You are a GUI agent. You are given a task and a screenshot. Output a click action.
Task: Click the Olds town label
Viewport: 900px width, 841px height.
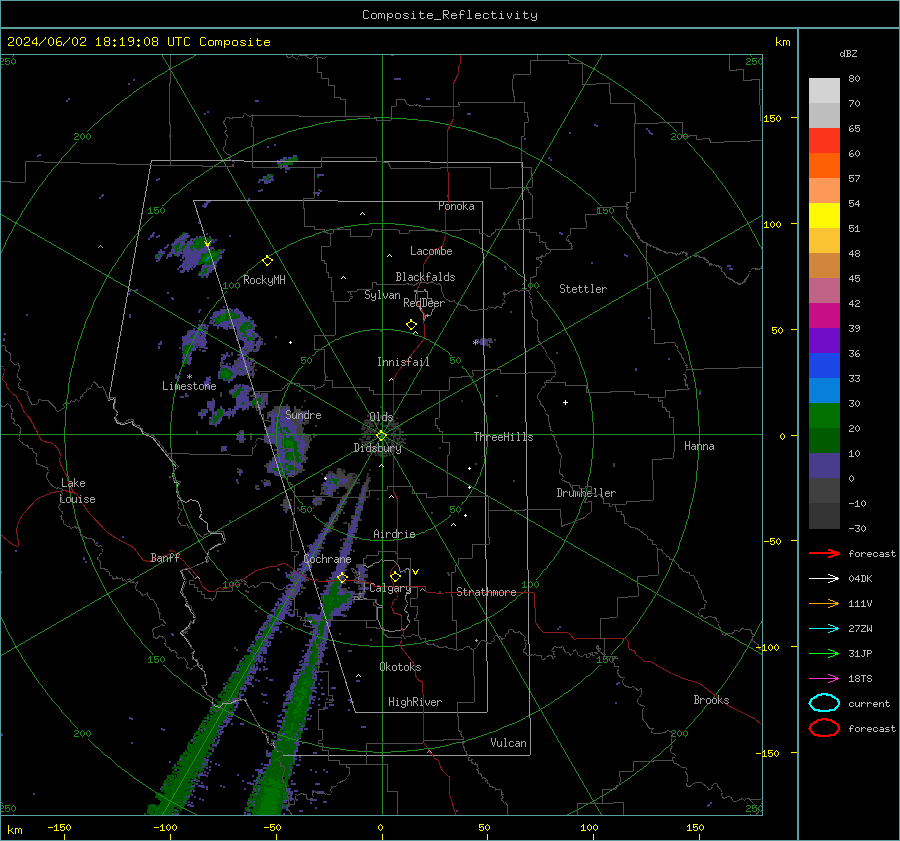tap(381, 417)
